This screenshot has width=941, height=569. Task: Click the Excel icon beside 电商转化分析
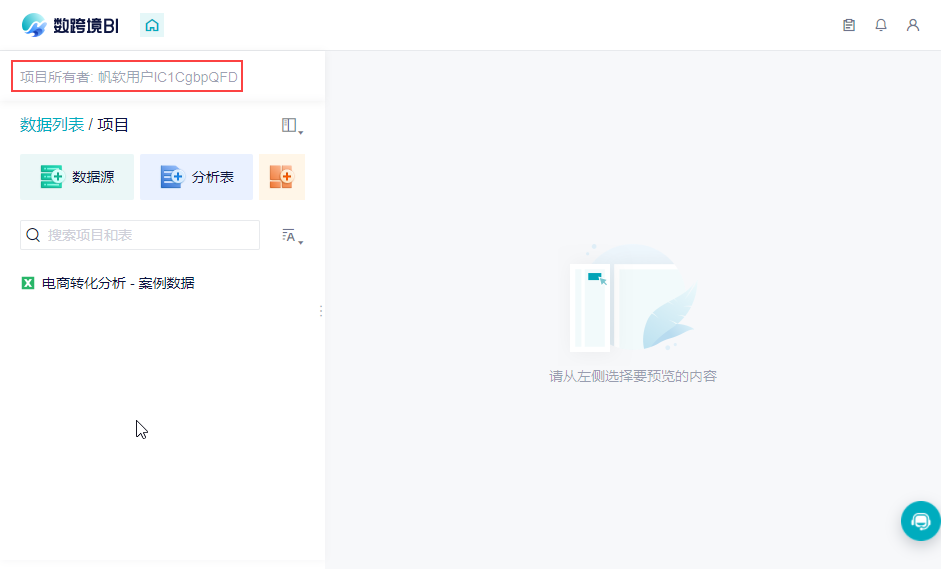[28, 283]
